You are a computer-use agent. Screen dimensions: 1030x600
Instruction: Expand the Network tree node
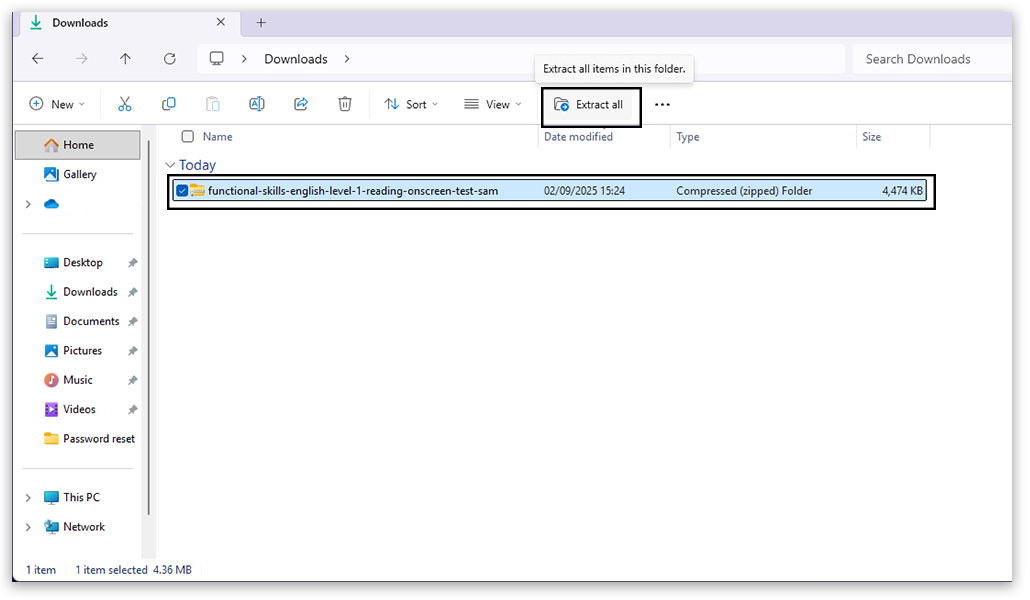tap(28, 527)
